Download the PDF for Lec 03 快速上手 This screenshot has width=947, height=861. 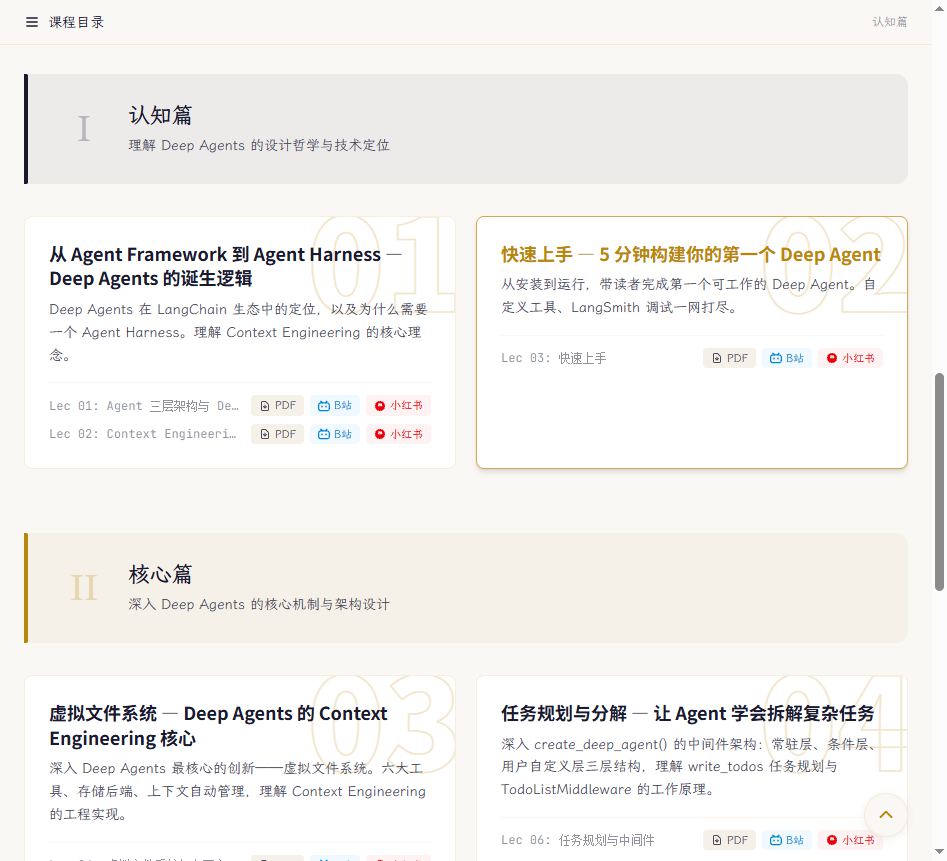pyautogui.click(x=730, y=358)
